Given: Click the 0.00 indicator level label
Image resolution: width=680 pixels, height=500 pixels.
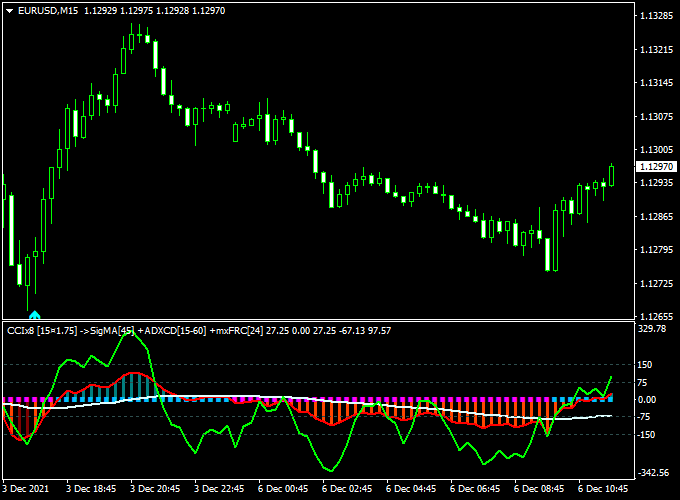Looking at the screenshot, I should click(647, 399).
